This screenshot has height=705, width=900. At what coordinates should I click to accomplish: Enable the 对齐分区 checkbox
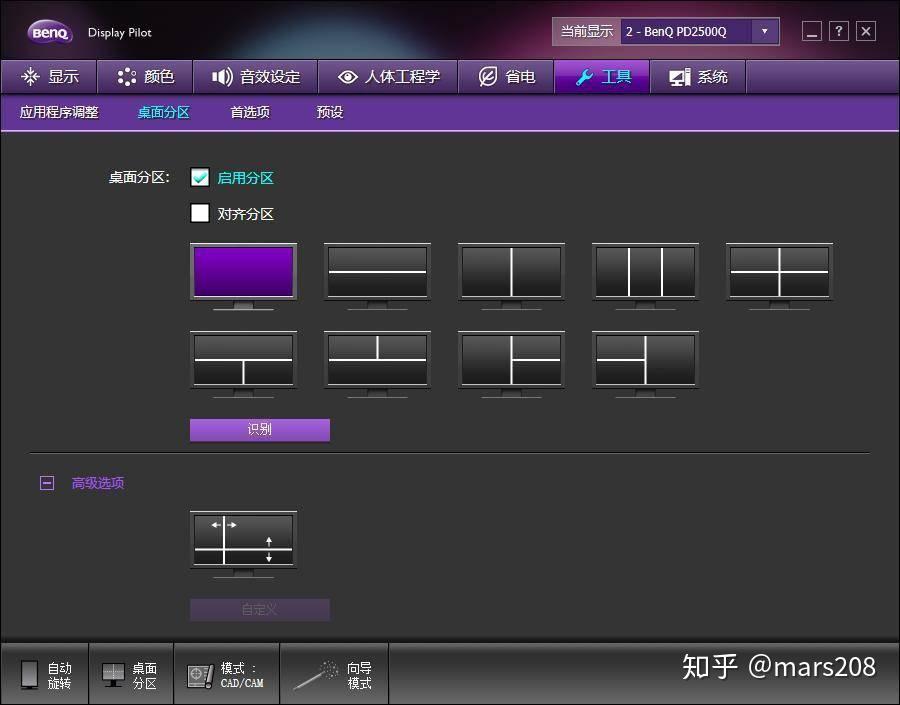coord(200,213)
